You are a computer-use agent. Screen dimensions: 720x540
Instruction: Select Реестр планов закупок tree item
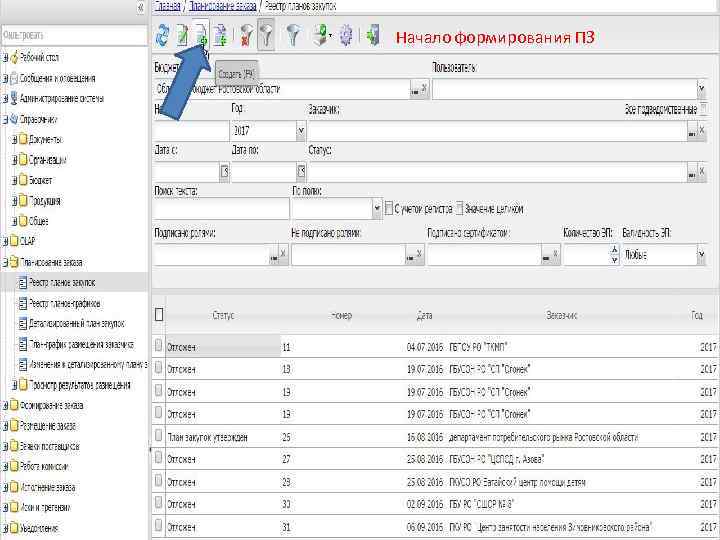pos(62,283)
